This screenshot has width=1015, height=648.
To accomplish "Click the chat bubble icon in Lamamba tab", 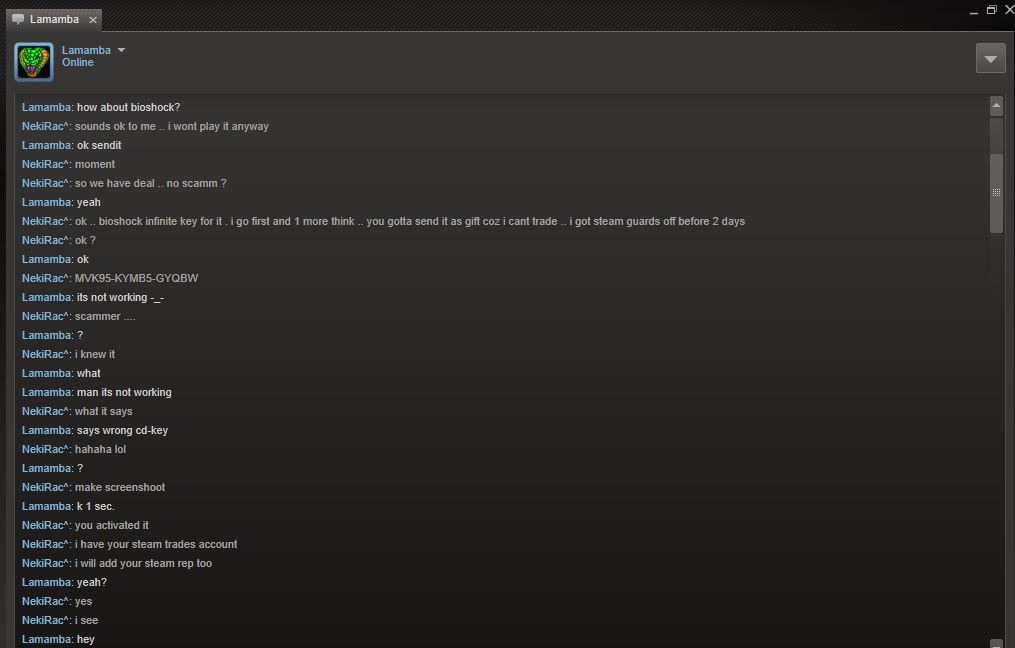I will 18,19.
